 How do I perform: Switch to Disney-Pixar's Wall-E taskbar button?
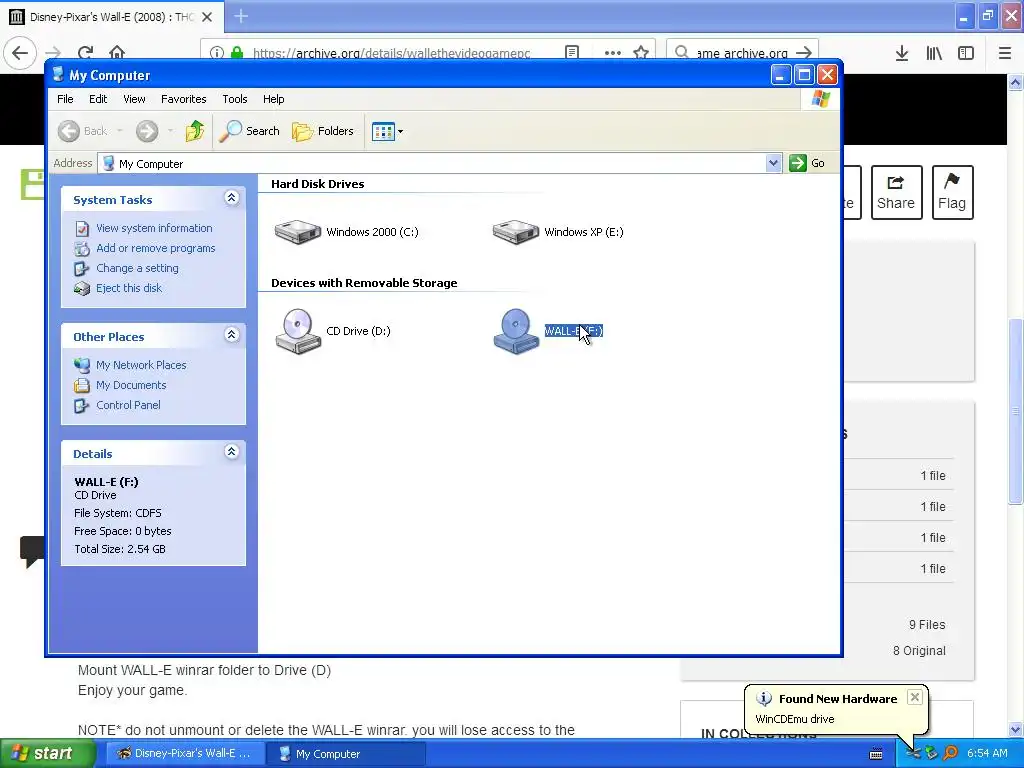coord(185,754)
